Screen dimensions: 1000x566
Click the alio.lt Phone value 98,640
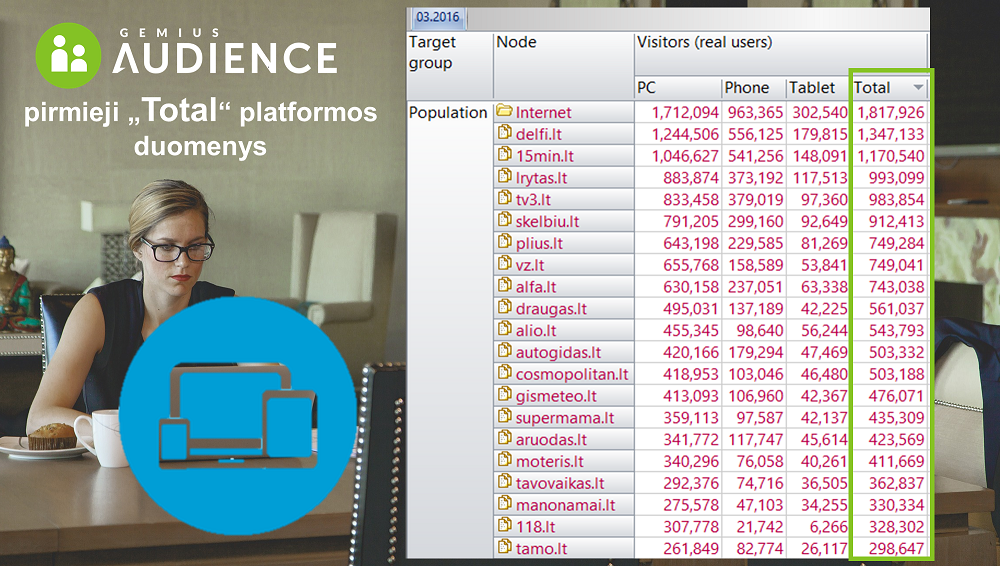[x=759, y=331]
